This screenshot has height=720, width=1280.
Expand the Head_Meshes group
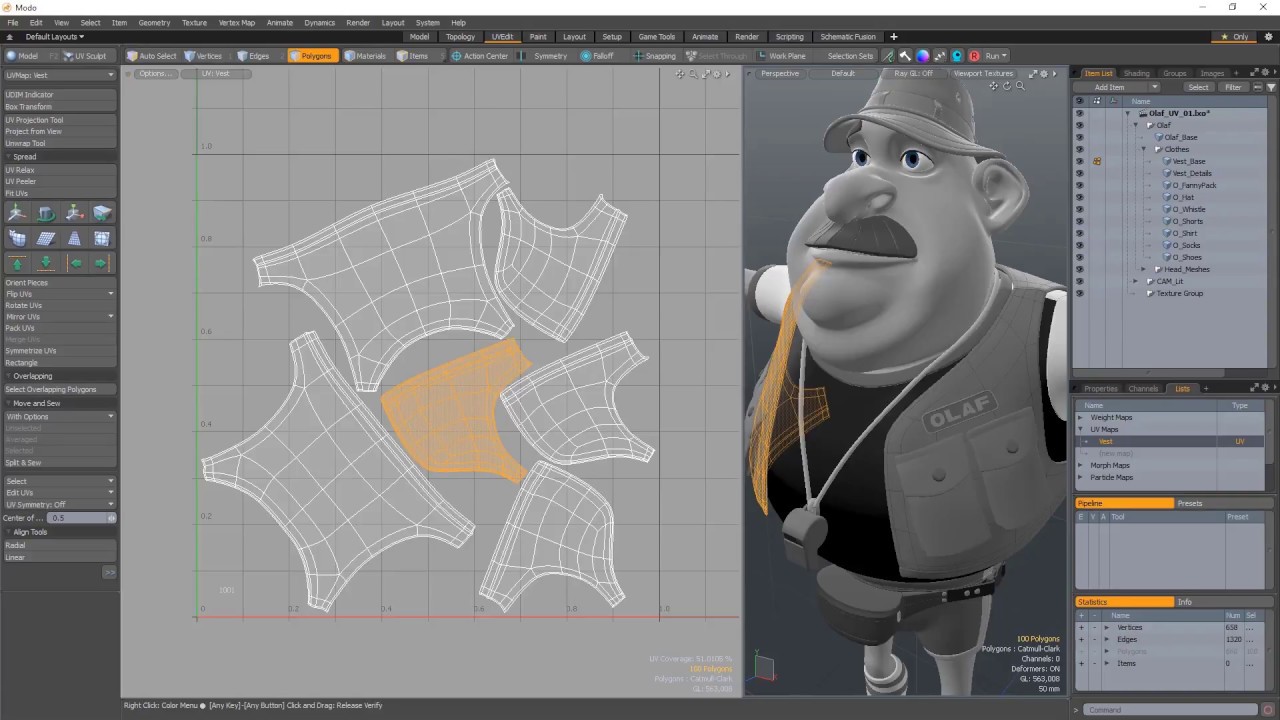pos(1144,269)
